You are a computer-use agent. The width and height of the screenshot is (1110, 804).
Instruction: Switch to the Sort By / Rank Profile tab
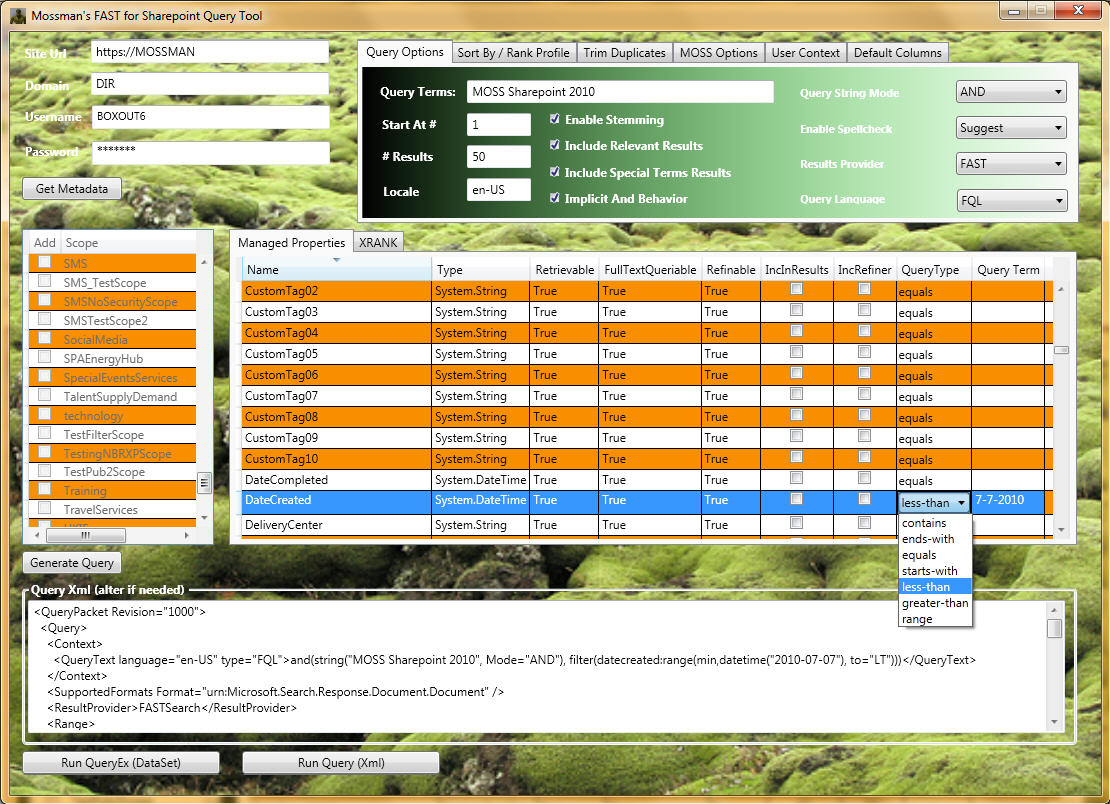513,53
